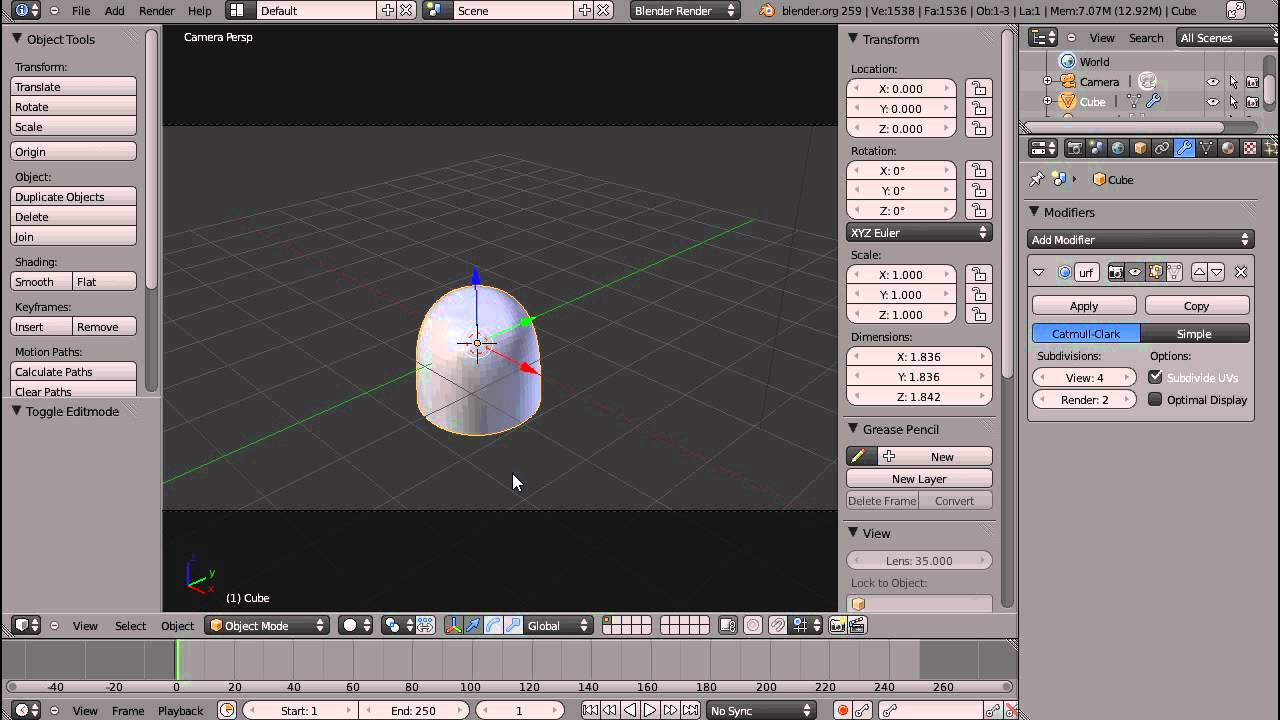Click the OpenGL render animation clapper icon

click(857, 625)
